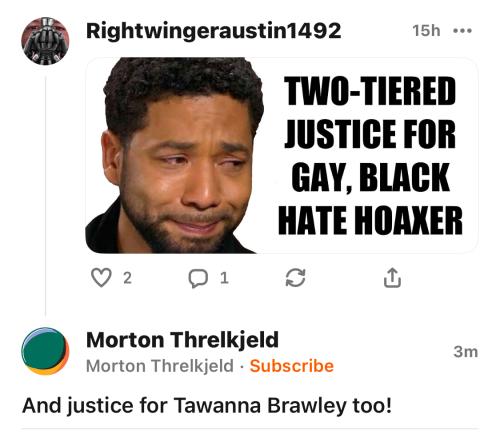Click the reply count showing 1

pyautogui.click(x=224, y=278)
